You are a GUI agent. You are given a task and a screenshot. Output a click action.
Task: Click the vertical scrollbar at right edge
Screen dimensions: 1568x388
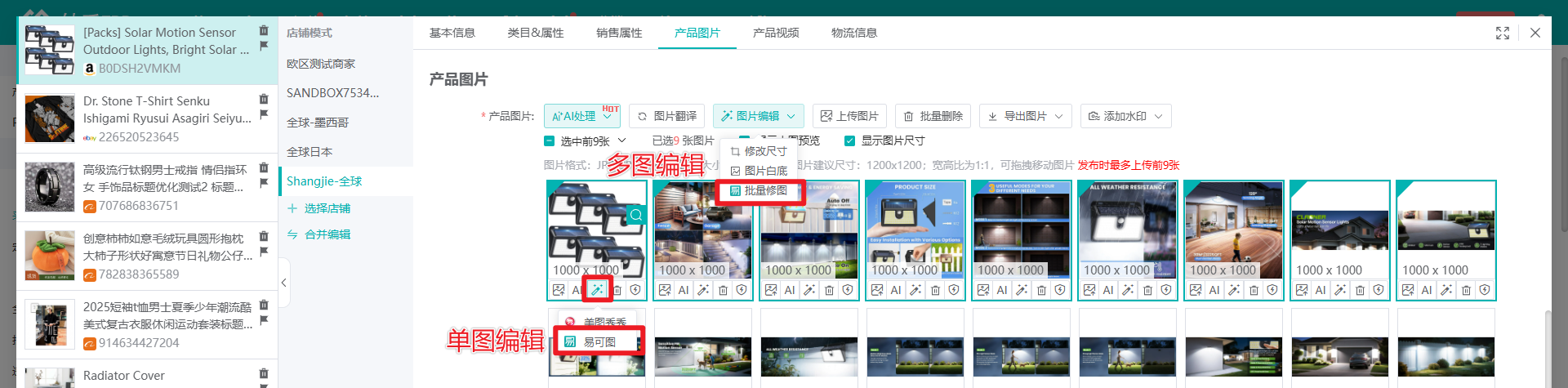[x=1547, y=350]
